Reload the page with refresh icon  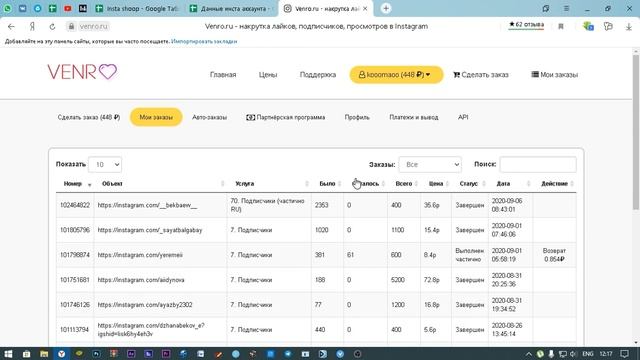52,27
